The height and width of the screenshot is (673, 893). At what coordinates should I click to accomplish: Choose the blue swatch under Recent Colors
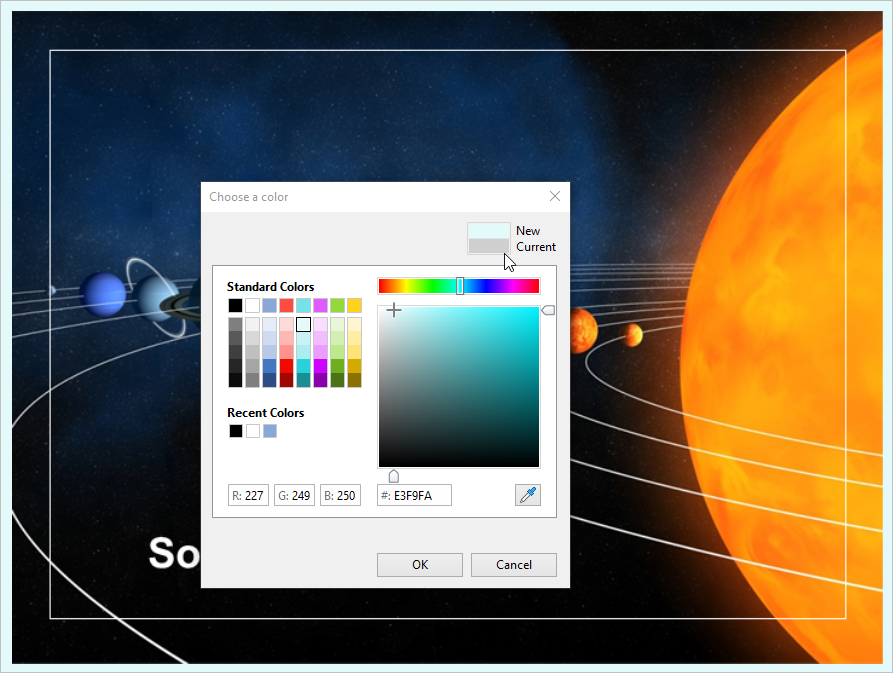[269, 430]
